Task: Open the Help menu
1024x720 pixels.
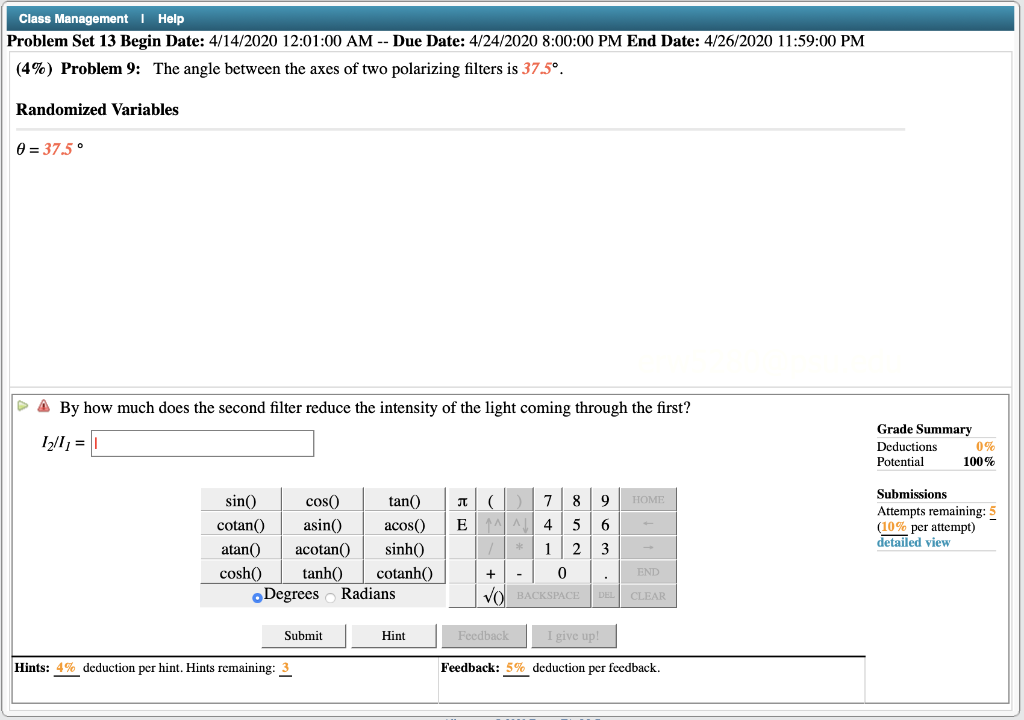Action: 170,18
